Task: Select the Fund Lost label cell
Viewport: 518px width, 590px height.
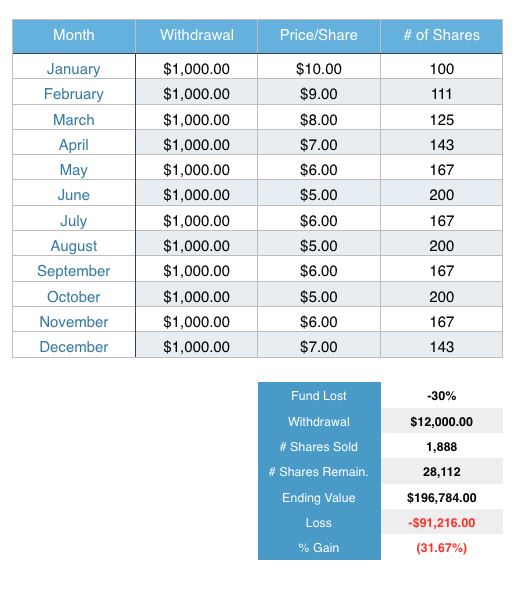Action: [319, 395]
